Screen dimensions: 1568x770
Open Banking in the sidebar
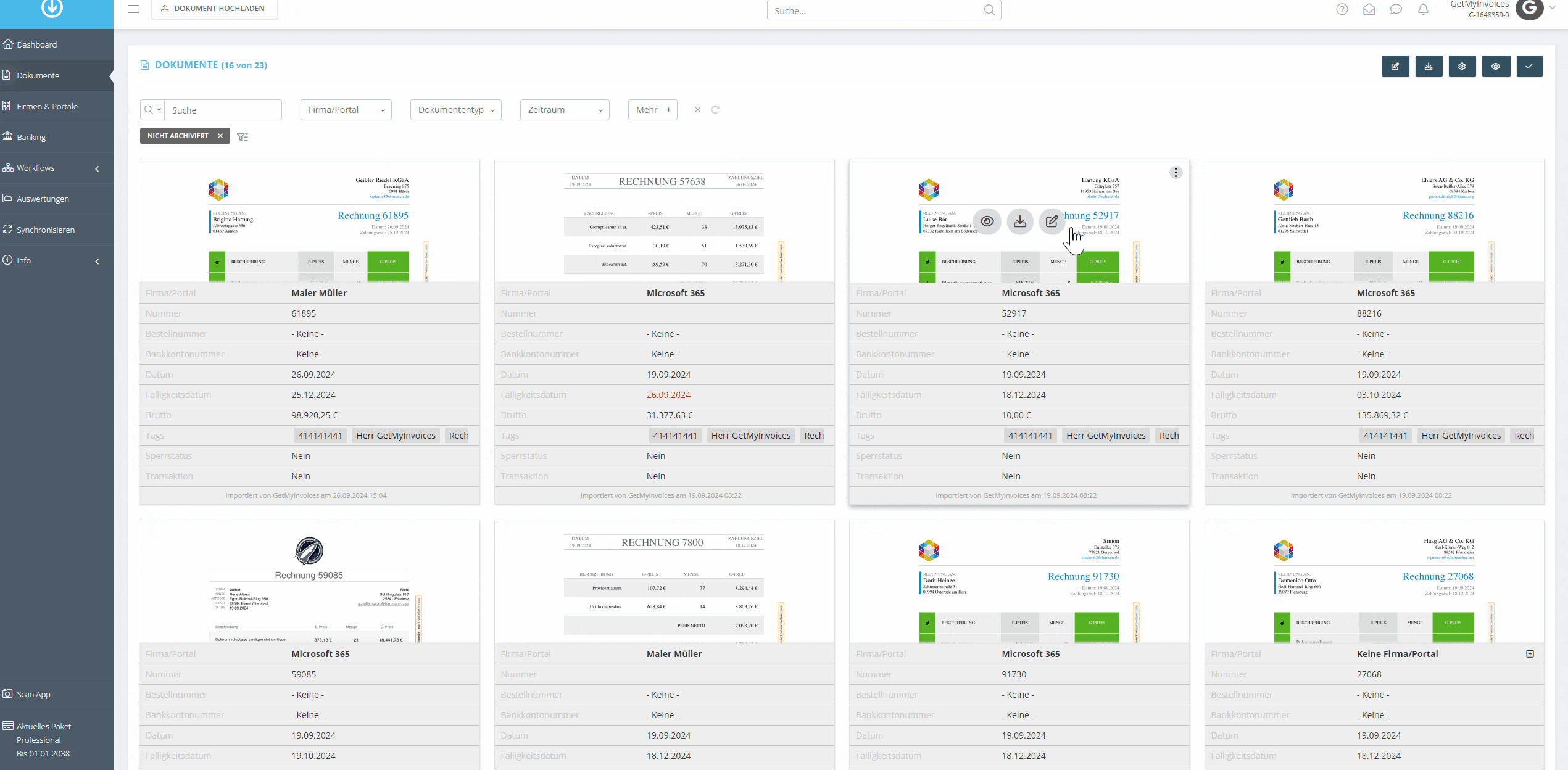pyautogui.click(x=57, y=137)
